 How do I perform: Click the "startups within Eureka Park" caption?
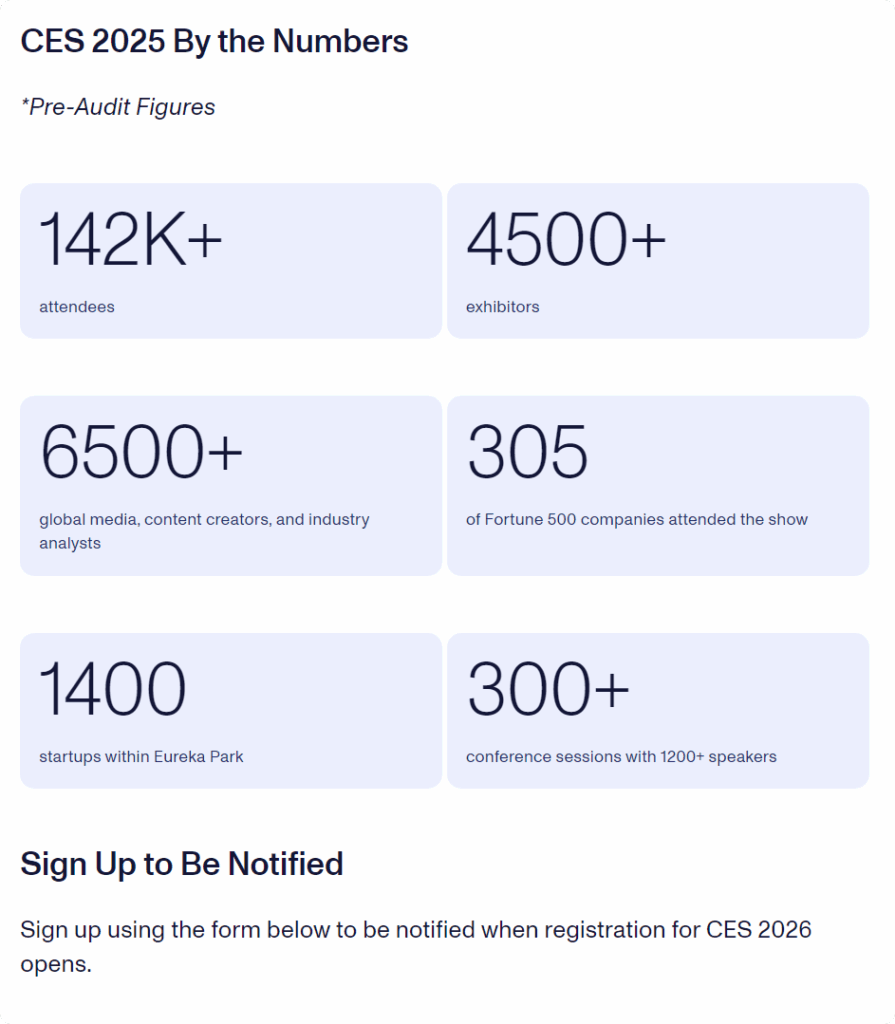(141, 757)
